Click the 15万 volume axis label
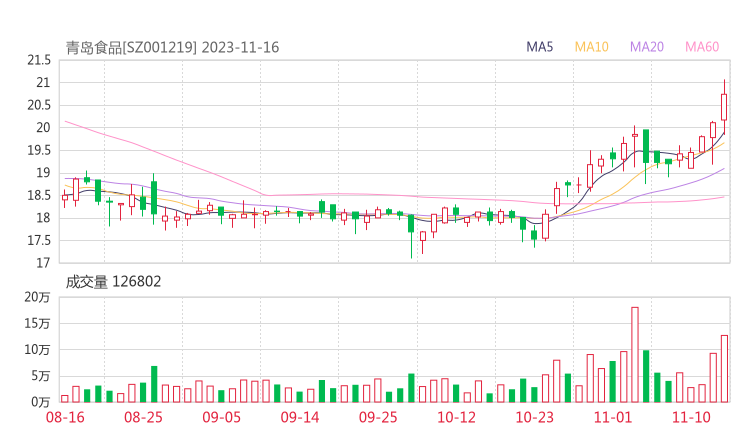740x440 pixels. (x=37, y=323)
